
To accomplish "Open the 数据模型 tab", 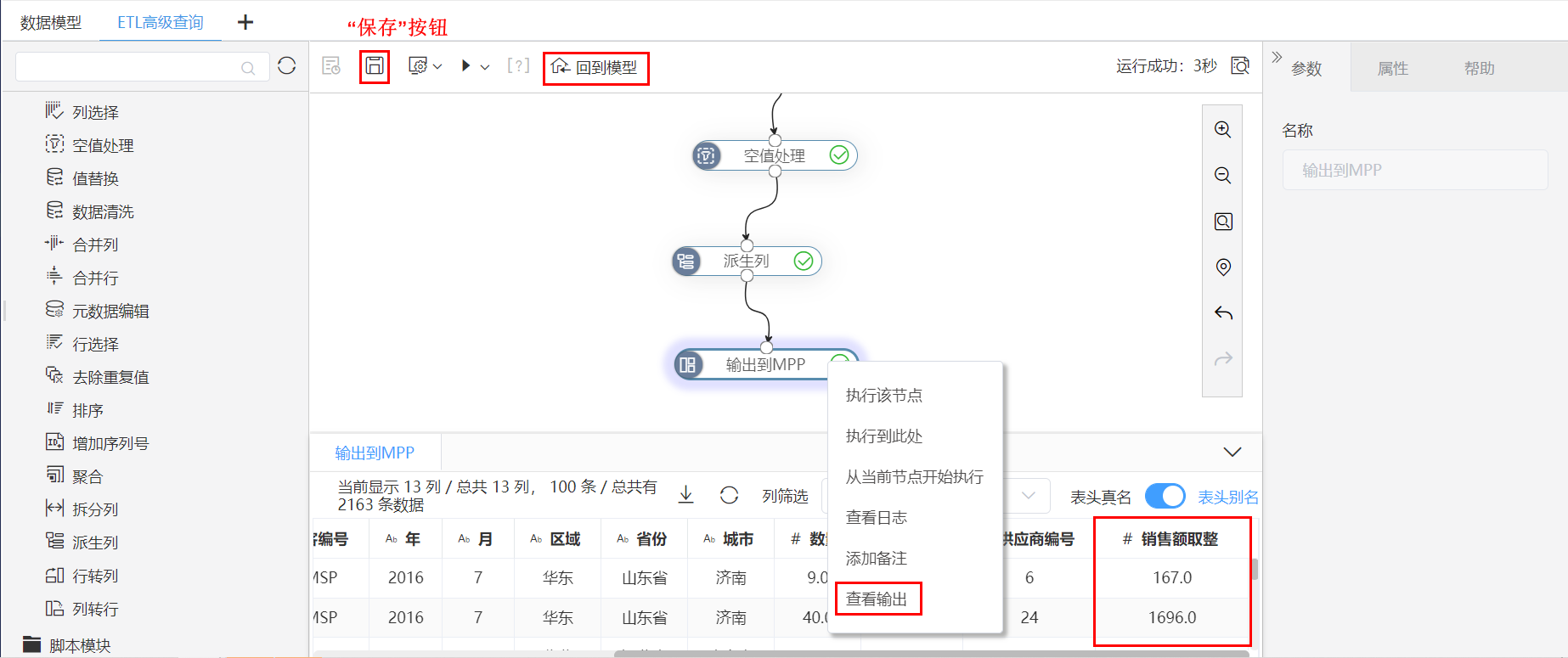I will [x=51, y=23].
